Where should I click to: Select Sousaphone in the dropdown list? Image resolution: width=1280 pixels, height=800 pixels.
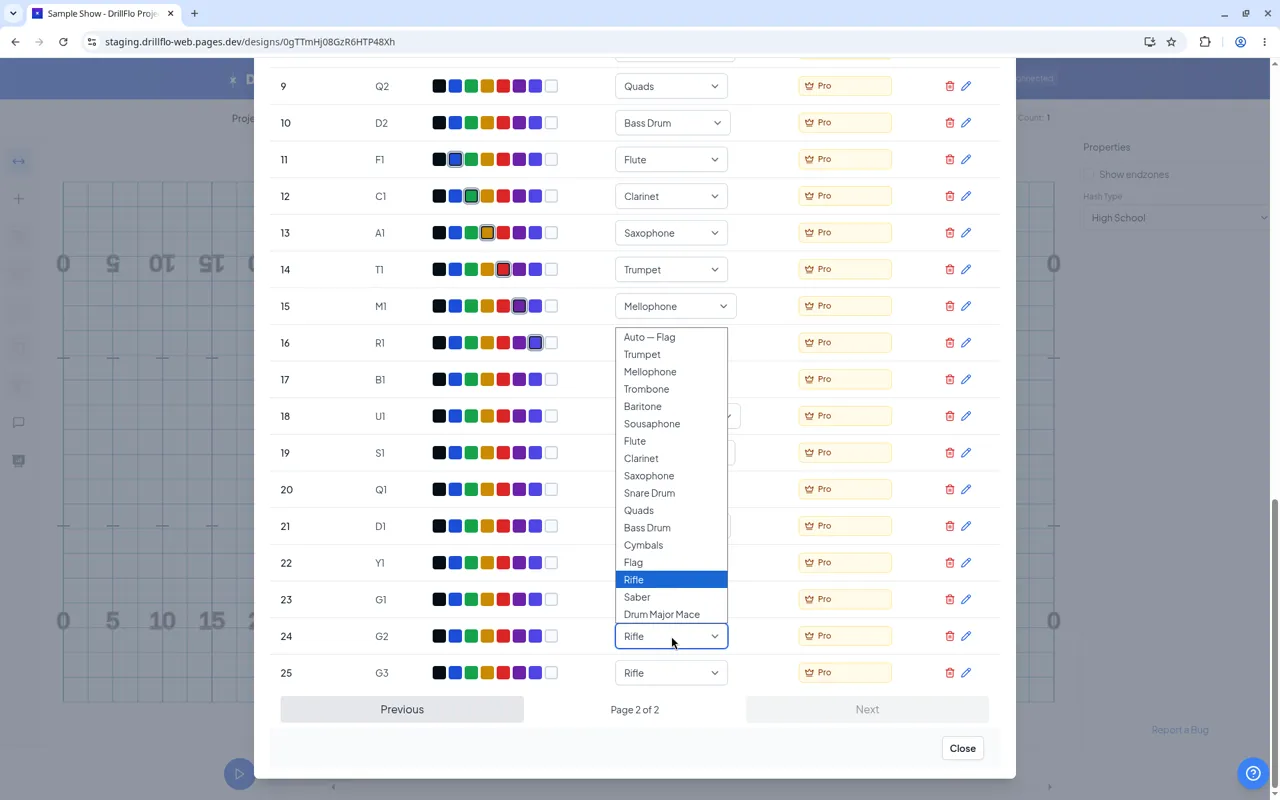671,424
